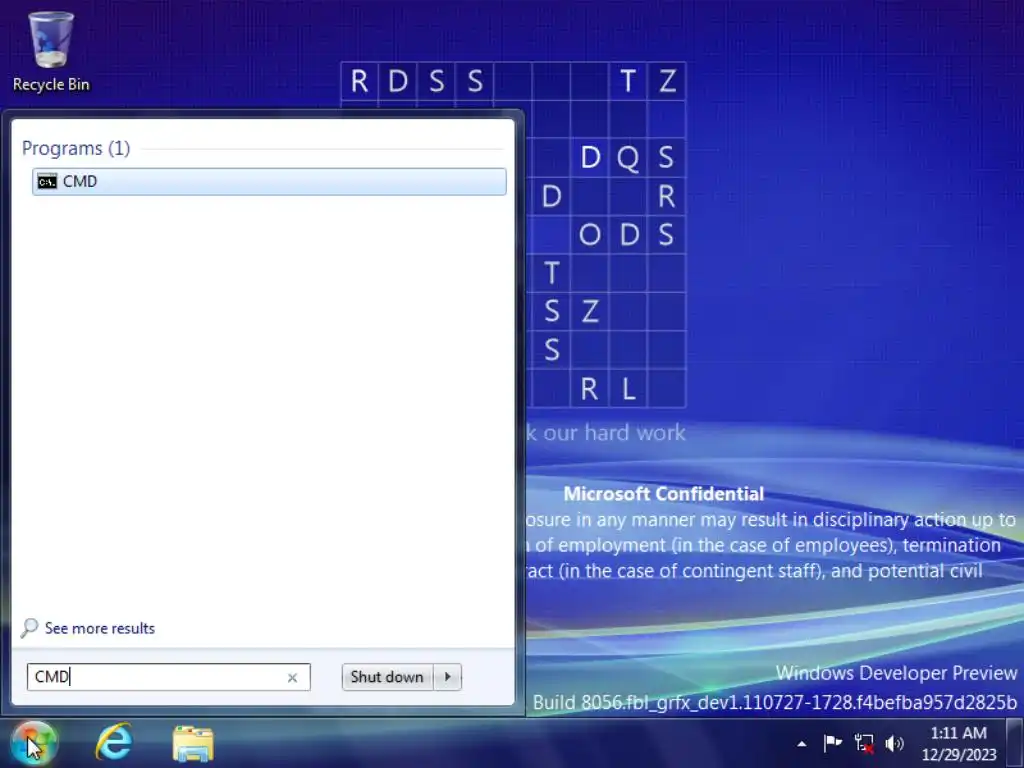Click the Programs (1) group header

coord(76,148)
